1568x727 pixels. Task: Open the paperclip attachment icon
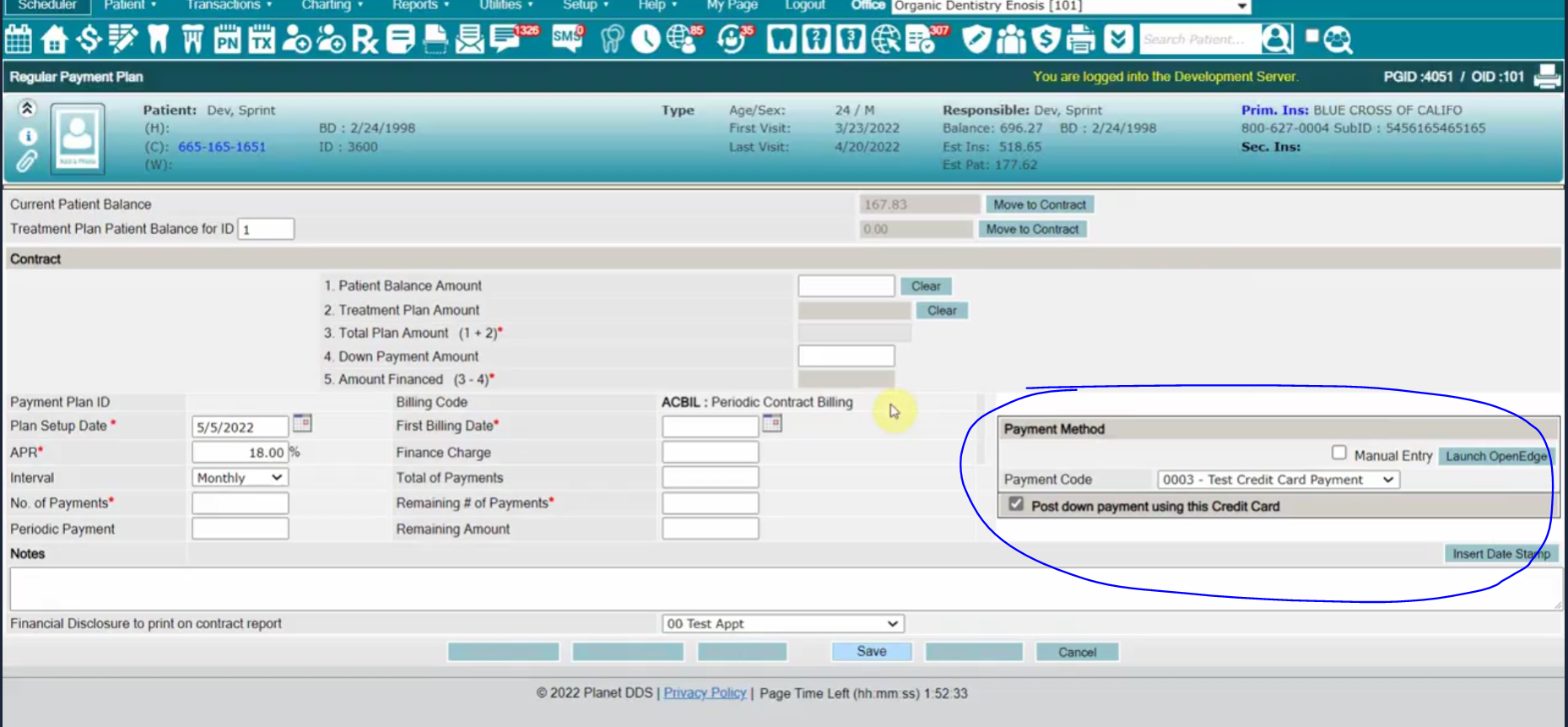(27, 160)
